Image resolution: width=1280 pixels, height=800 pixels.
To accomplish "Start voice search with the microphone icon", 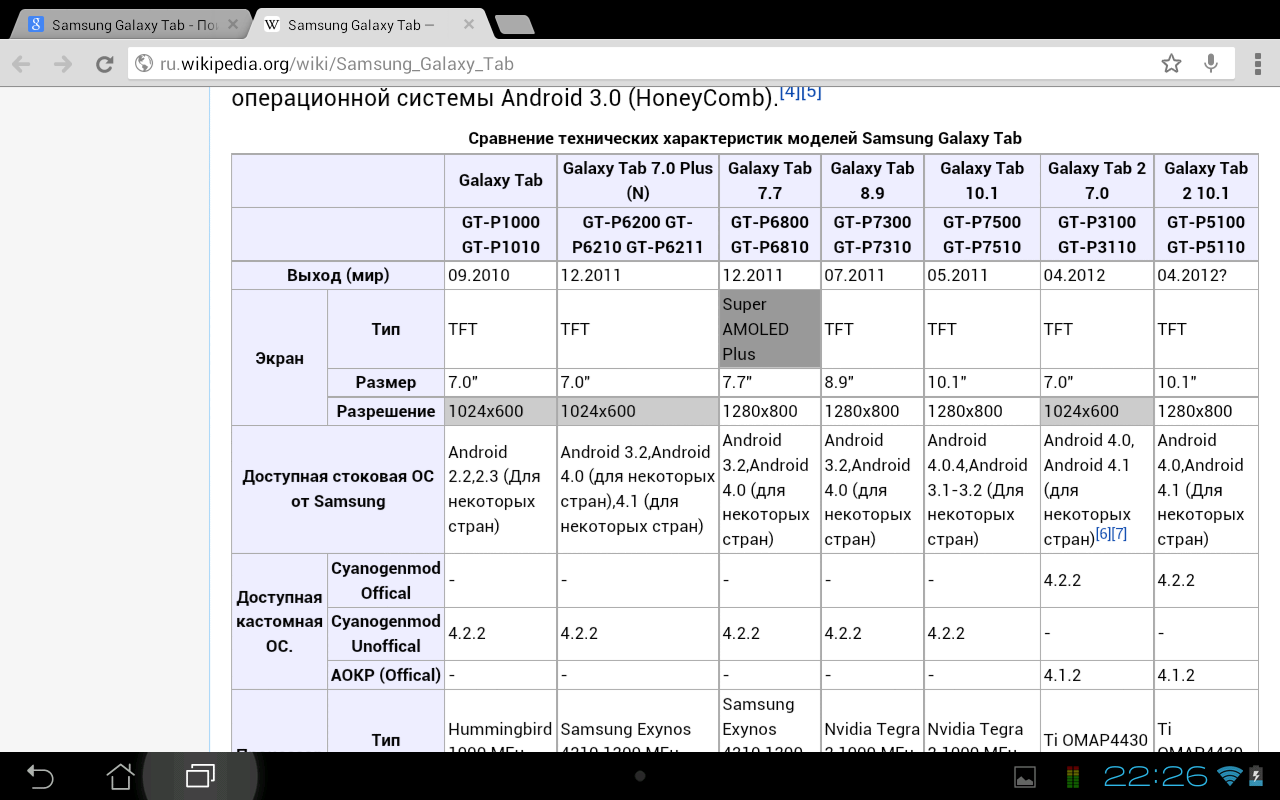I will [x=1211, y=64].
